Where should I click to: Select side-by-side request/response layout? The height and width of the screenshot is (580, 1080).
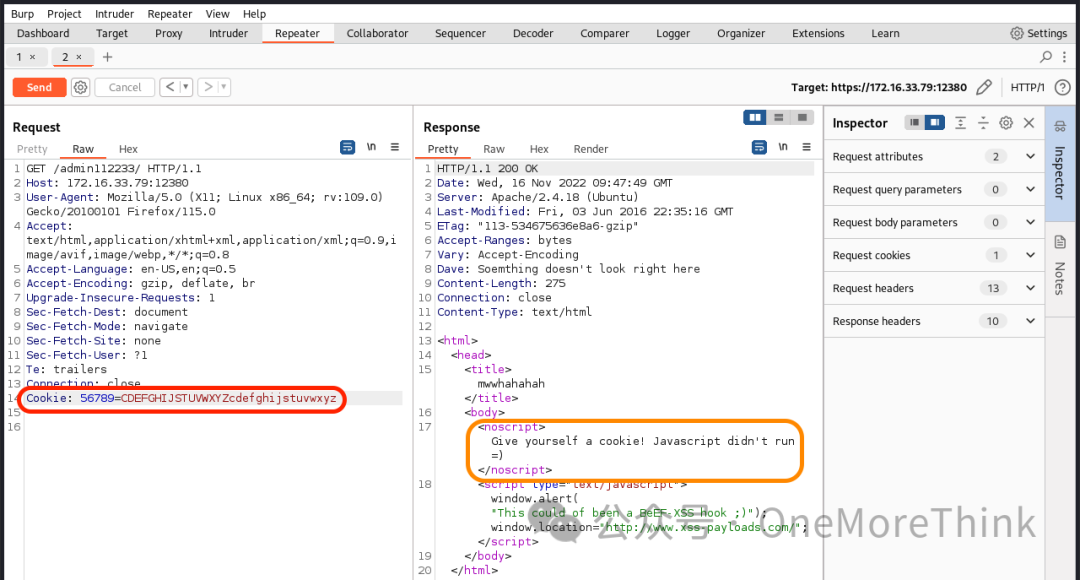pyautogui.click(x=755, y=118)
